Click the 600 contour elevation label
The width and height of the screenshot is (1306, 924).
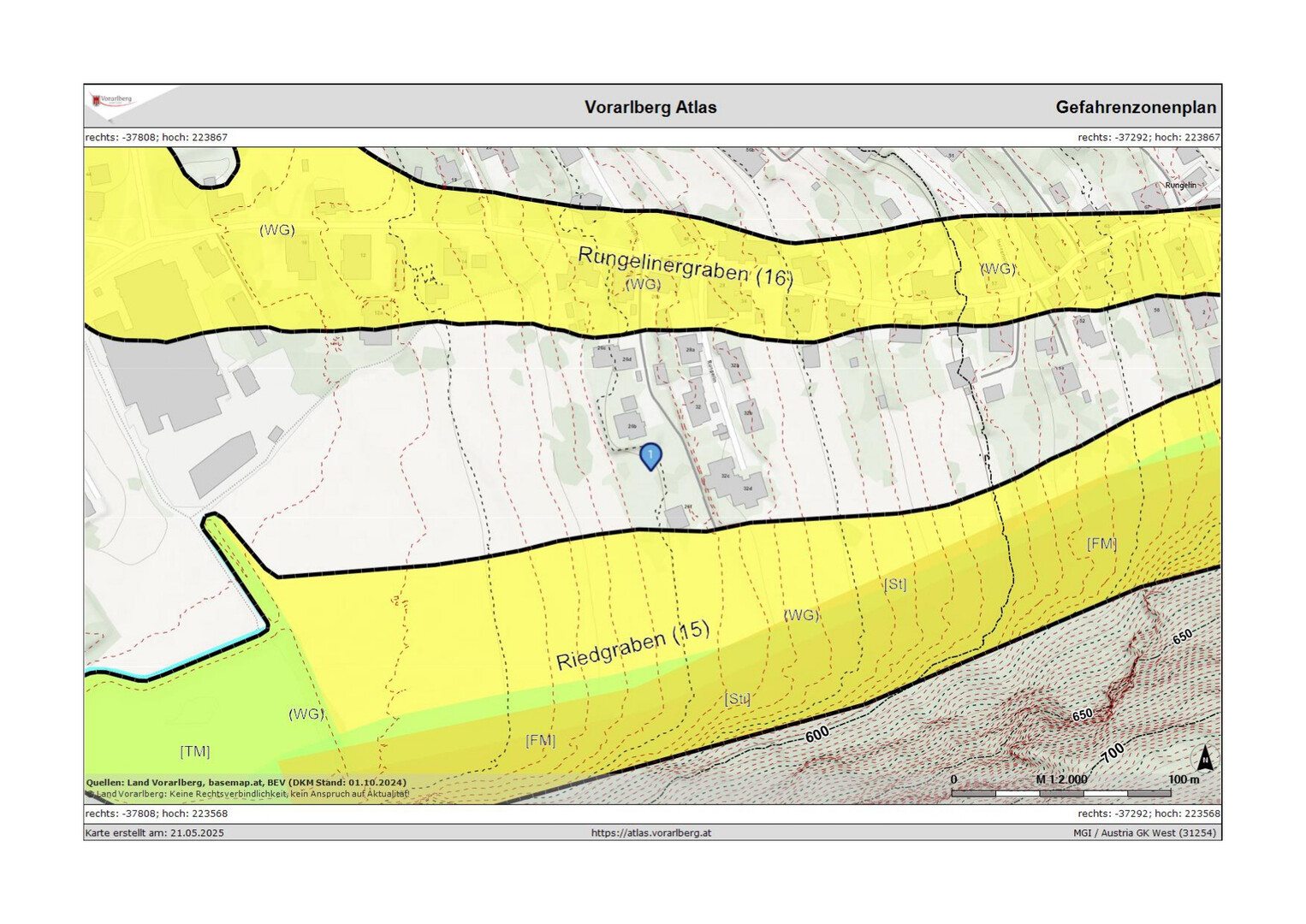point(817,734)
